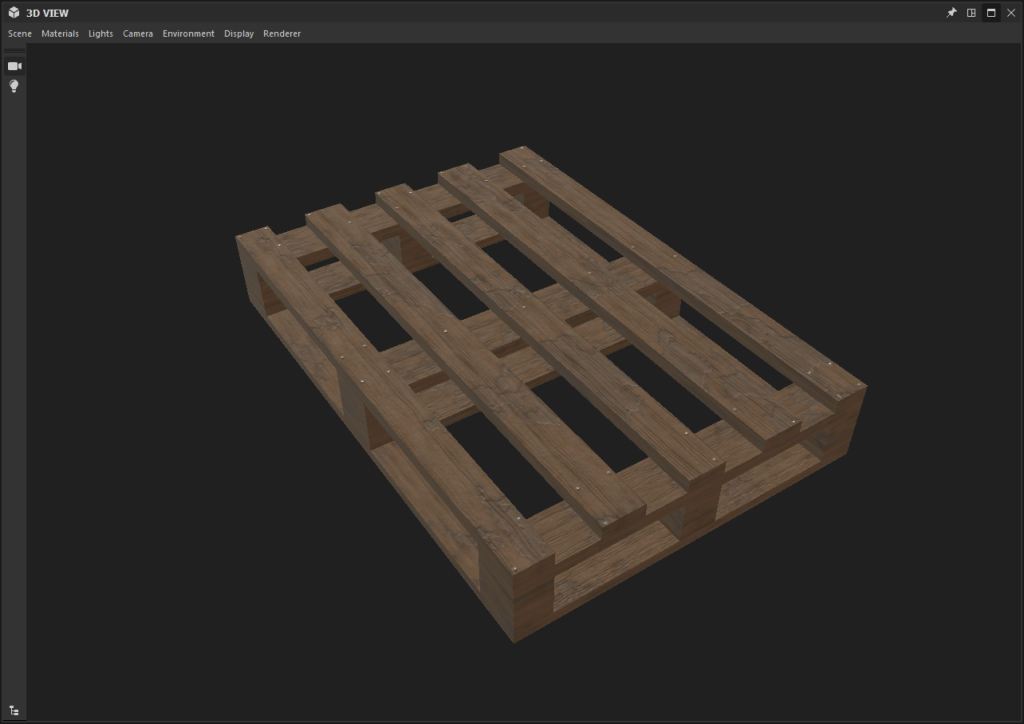Maximize the 3D View panel
The width and height of the screenshot is (1024, 724).
[991, 13]
